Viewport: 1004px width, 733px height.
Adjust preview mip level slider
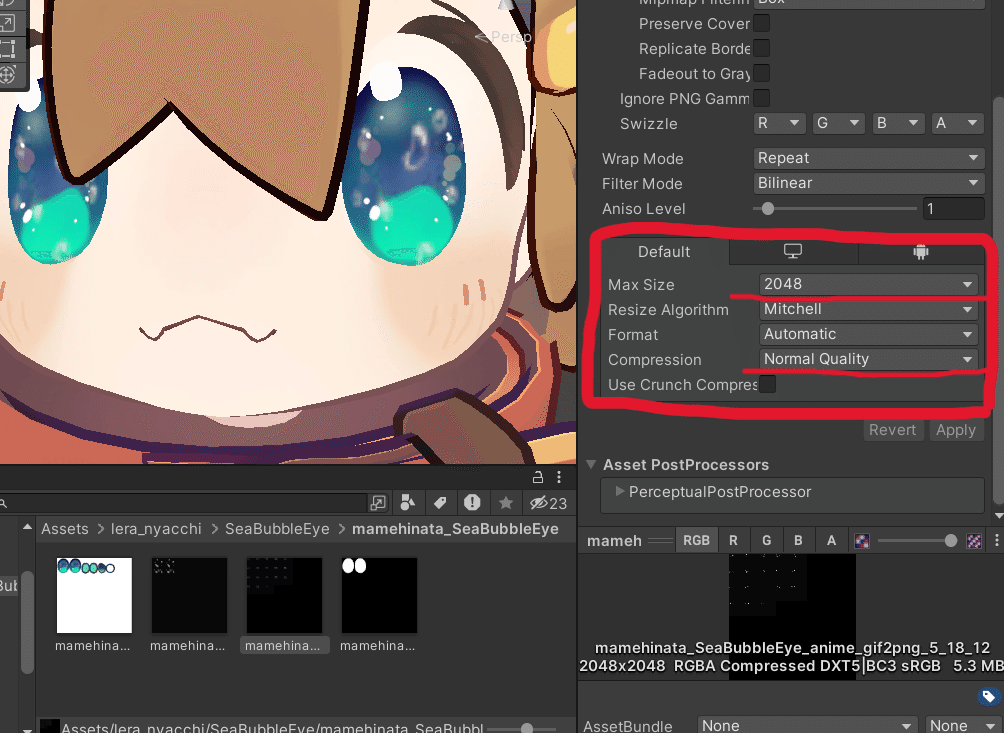click(x=951, y=541)
